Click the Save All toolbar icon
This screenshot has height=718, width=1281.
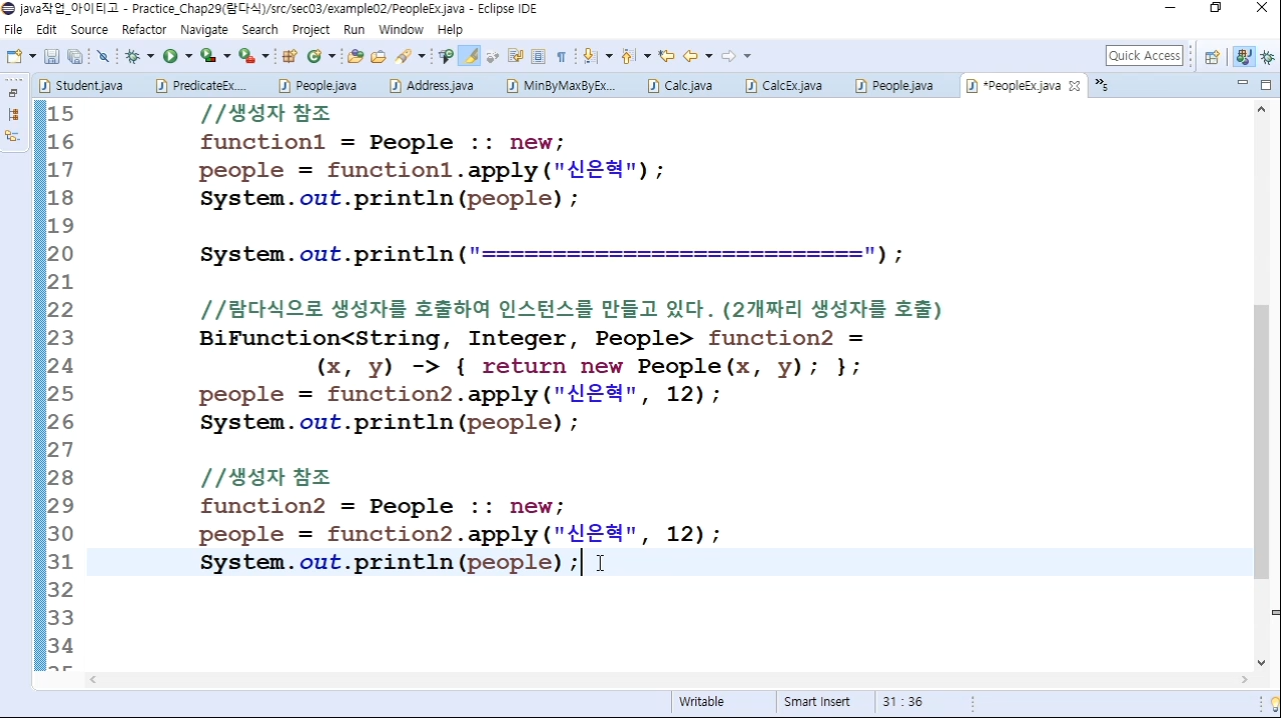click(x=74, y=56)
